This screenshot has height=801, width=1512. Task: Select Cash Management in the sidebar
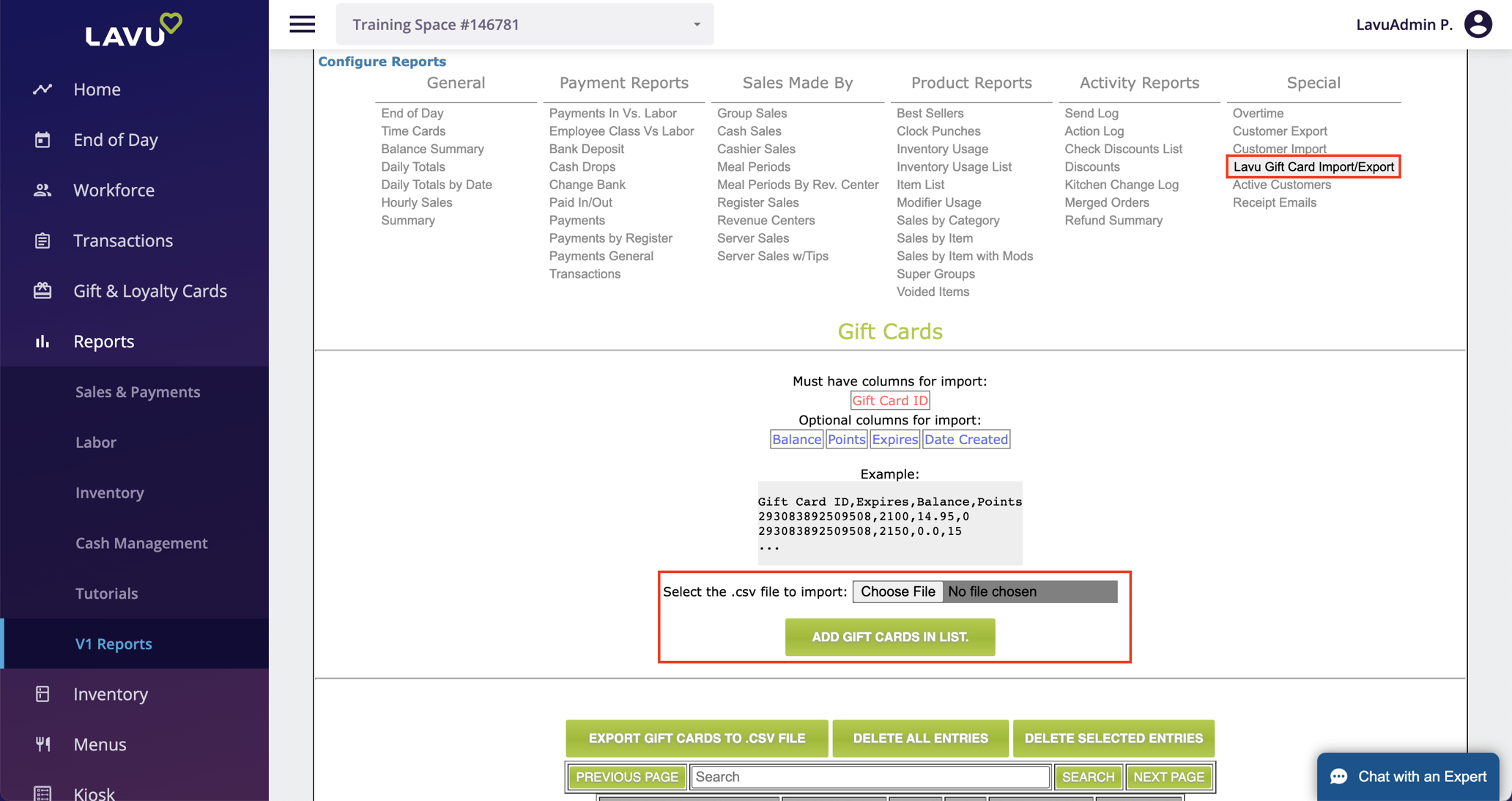tap(141, 543)
